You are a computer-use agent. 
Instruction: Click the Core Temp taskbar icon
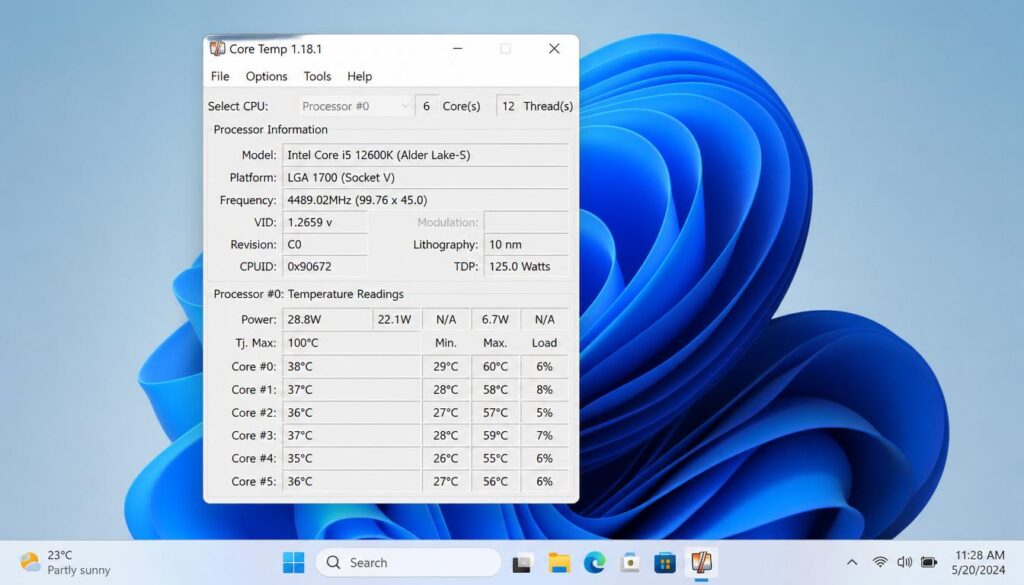(701, 562)
